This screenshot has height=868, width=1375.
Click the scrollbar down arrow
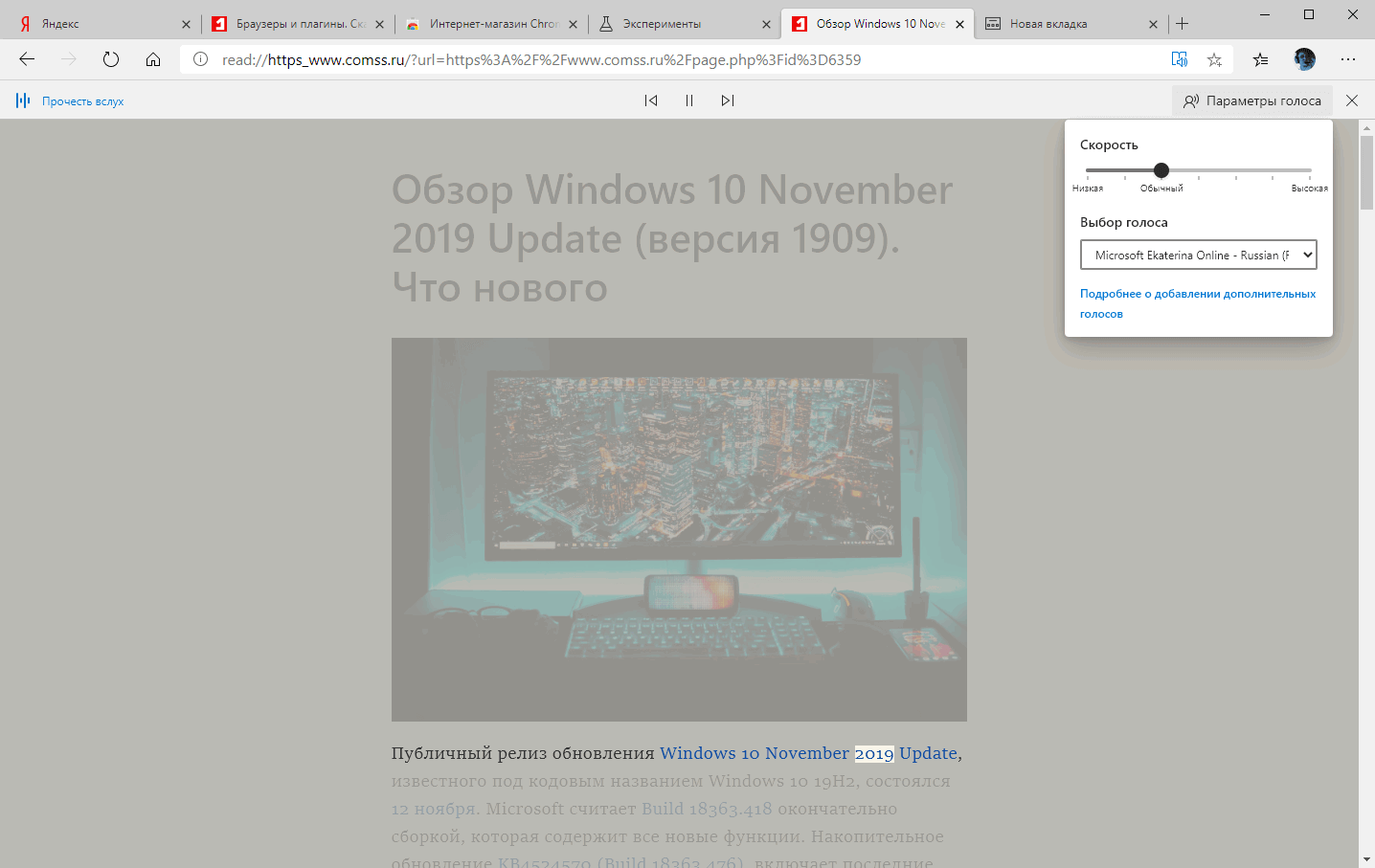coord(1366,859)
